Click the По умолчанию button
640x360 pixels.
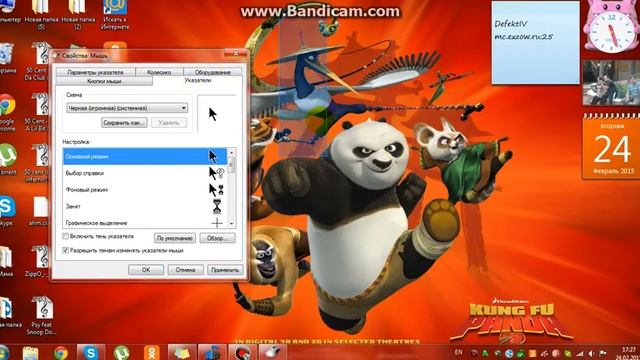[x=175, y=238]
